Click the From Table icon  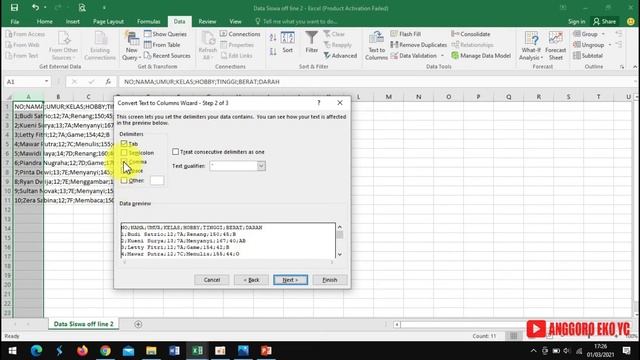[147, 45]
